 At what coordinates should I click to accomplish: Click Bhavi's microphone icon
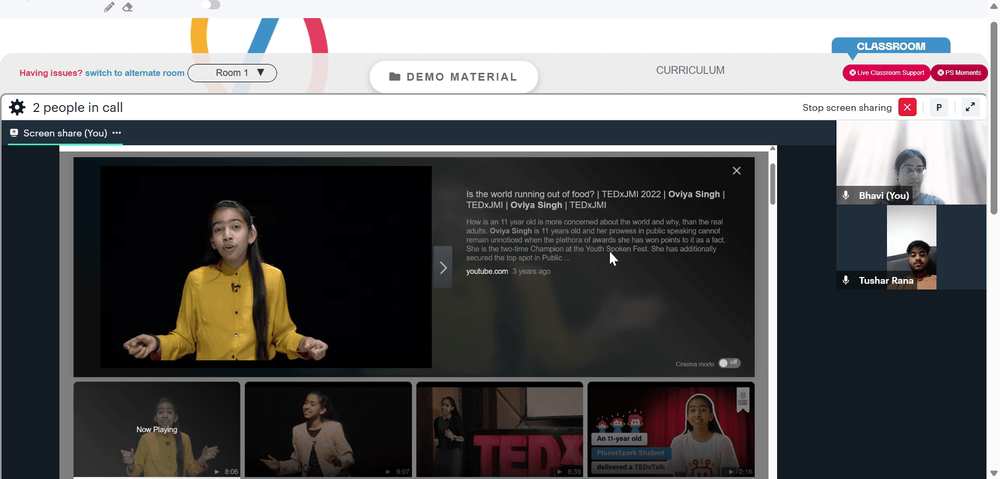click(x=846, y=196)
